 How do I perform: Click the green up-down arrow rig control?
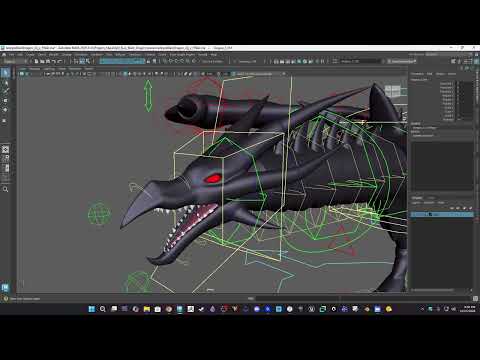(x=148, y=96)
